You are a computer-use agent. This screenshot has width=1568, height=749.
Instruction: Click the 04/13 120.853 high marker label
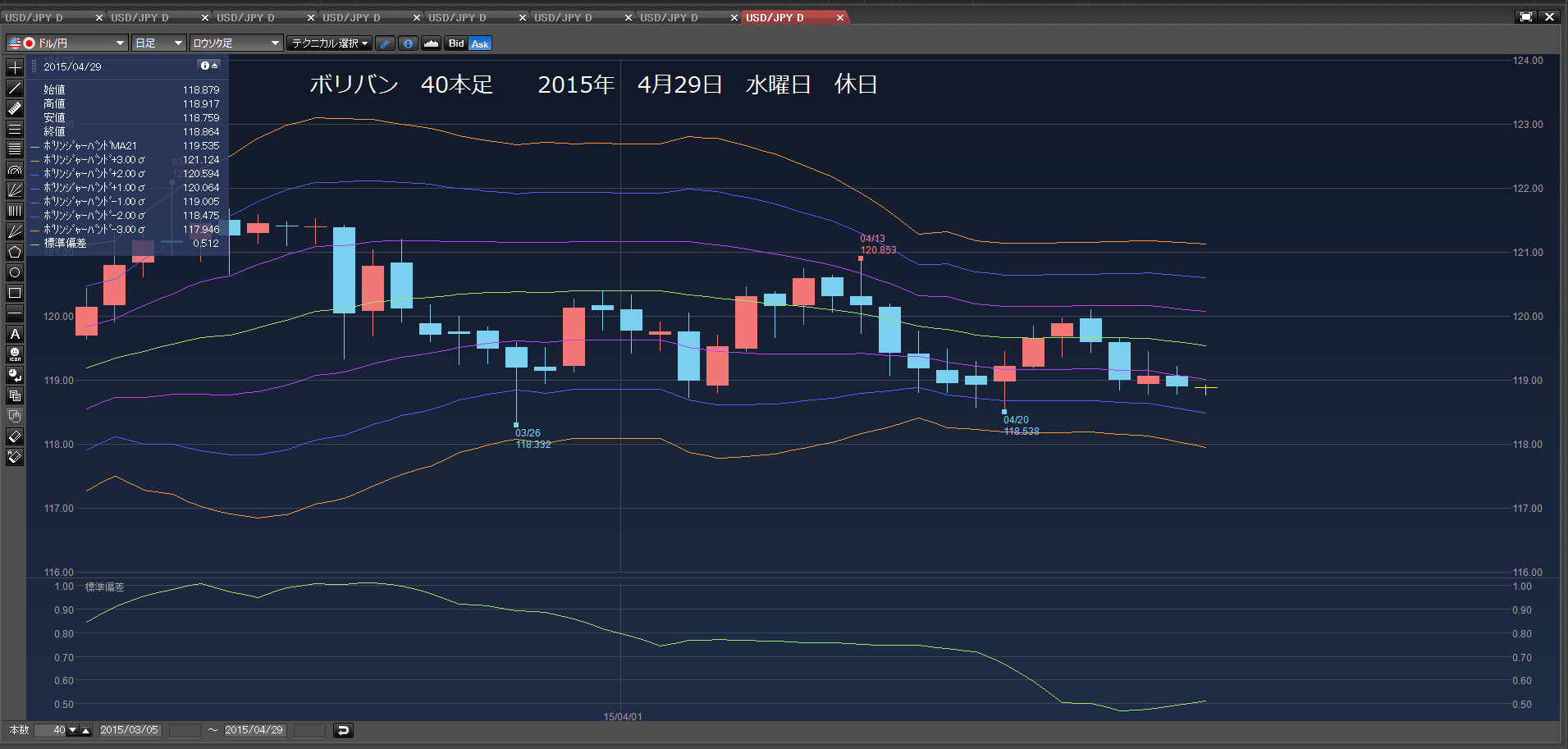[878, 244]
